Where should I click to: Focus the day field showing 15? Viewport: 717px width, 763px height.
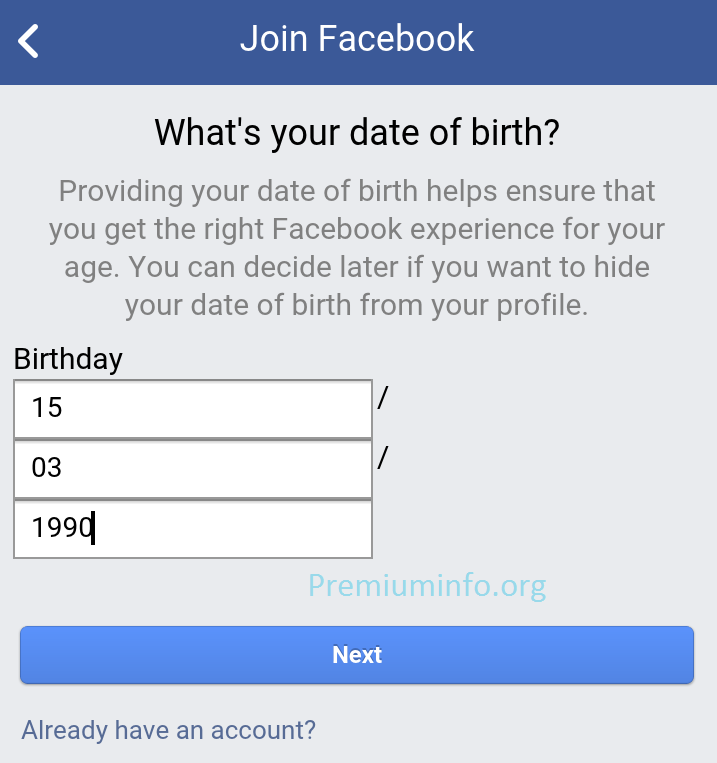[193, 409]
